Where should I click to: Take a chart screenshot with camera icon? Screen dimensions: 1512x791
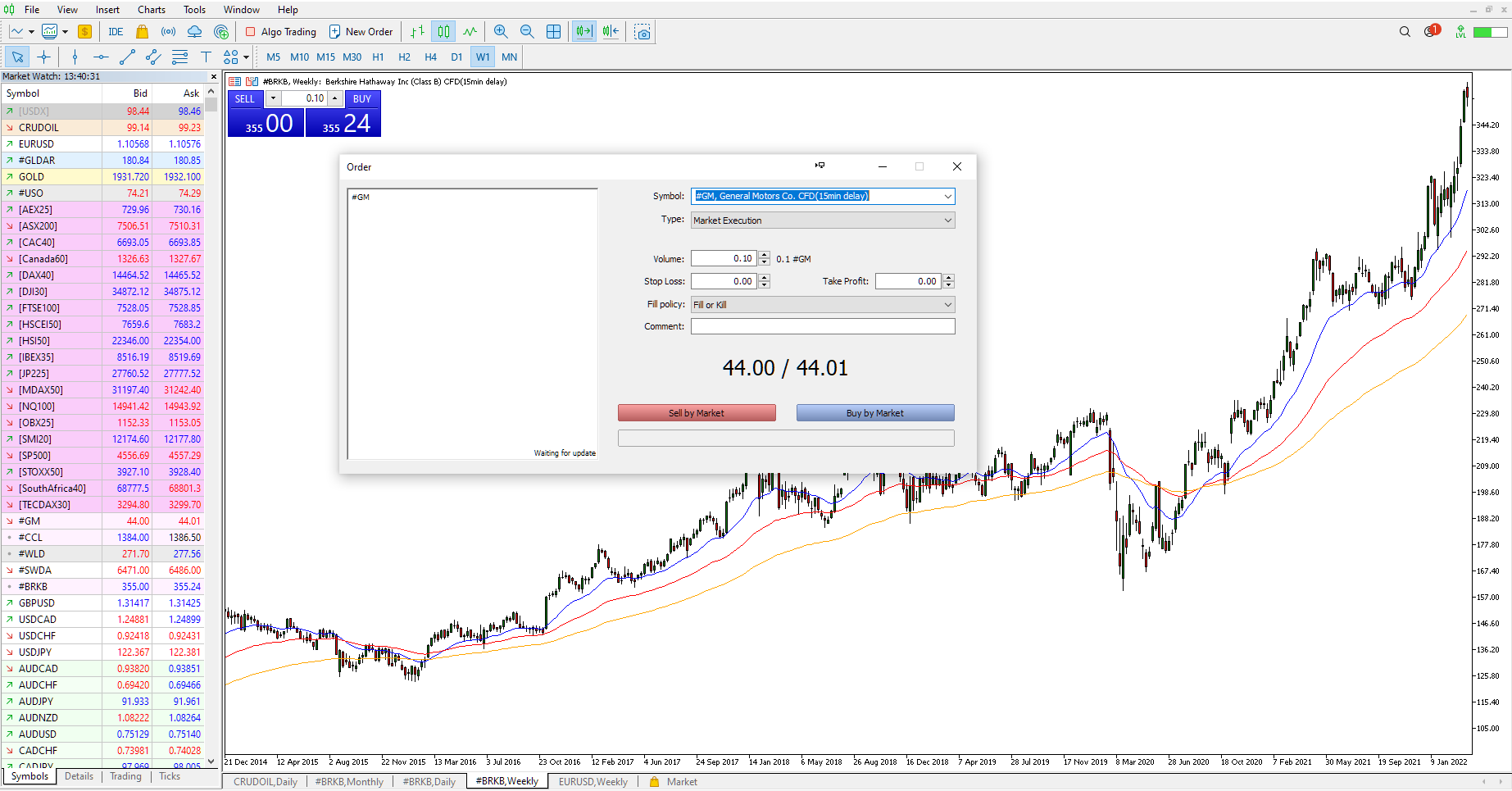[x=643, y=32]
